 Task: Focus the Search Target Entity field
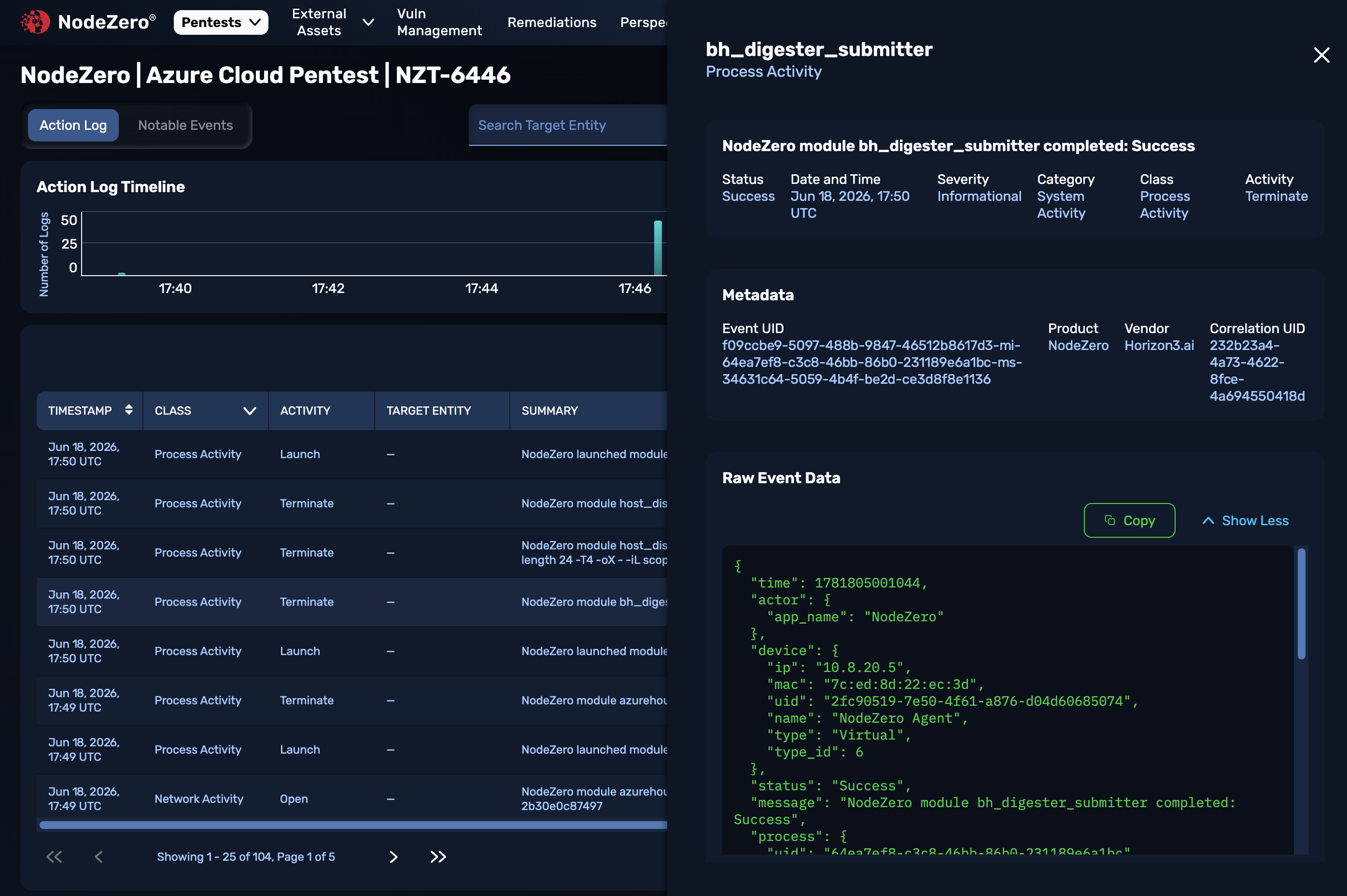tap(567, 125)
